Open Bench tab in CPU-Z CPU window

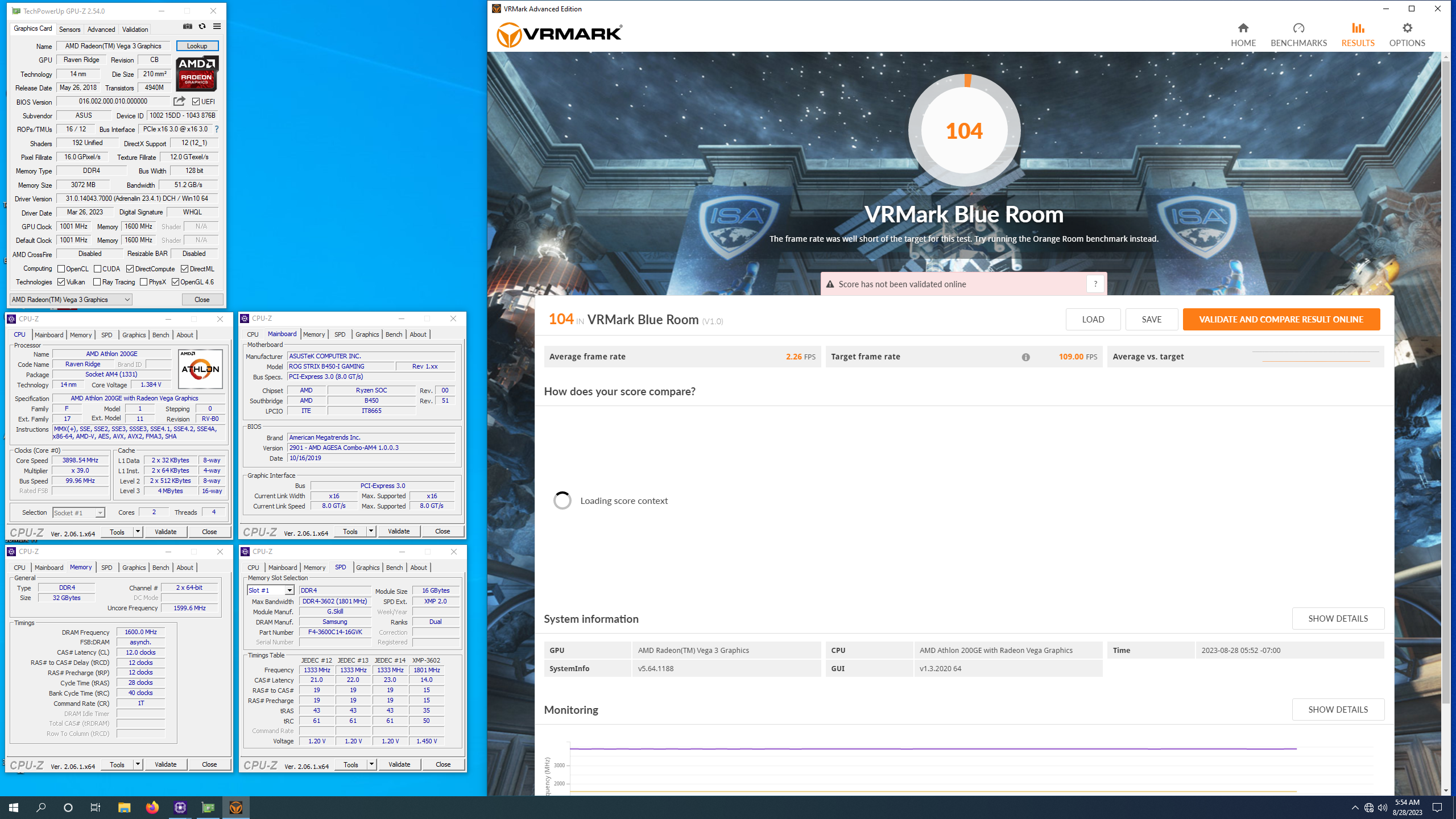[x=161, y=335]
